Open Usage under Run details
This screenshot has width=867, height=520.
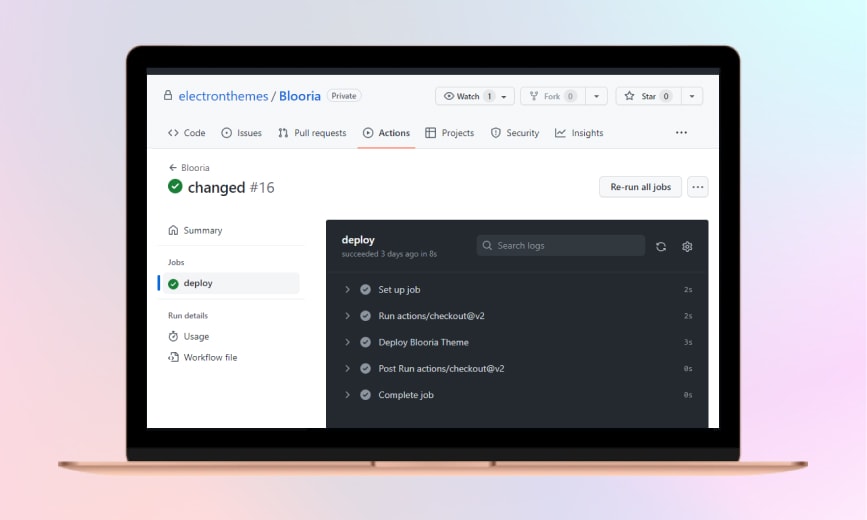tap(189, 336)
